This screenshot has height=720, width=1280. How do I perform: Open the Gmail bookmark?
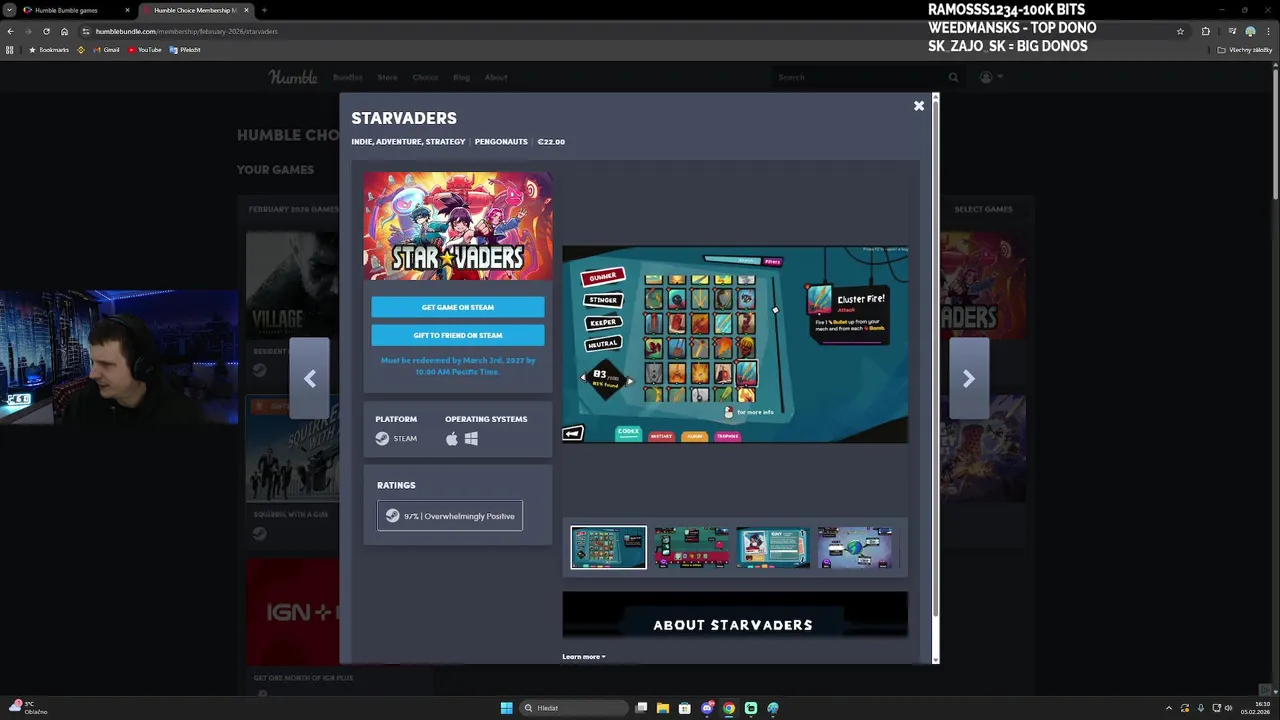106,49
